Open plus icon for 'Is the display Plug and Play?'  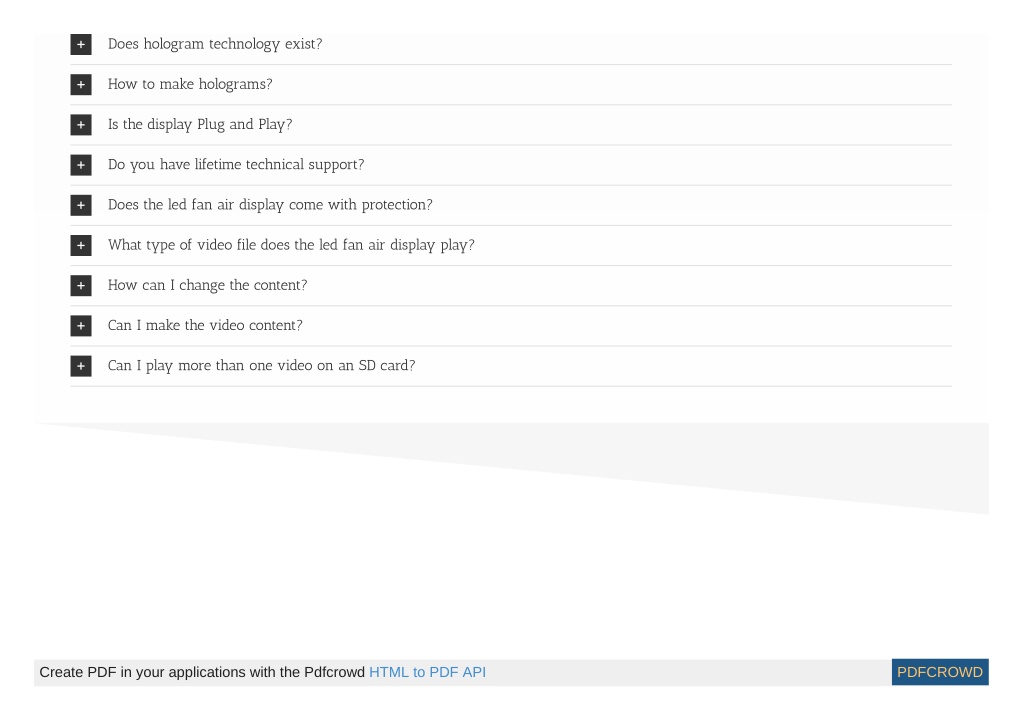81,125
